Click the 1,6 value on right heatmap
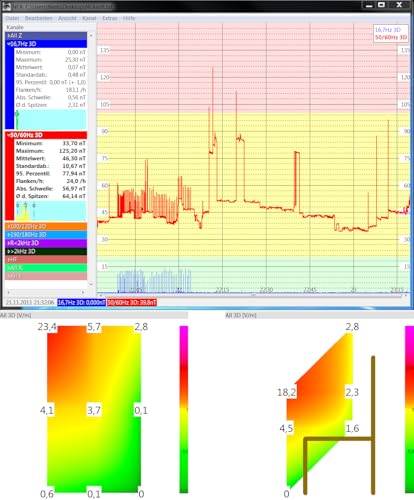The image size is (414, 500). click(x=352, y=428)
